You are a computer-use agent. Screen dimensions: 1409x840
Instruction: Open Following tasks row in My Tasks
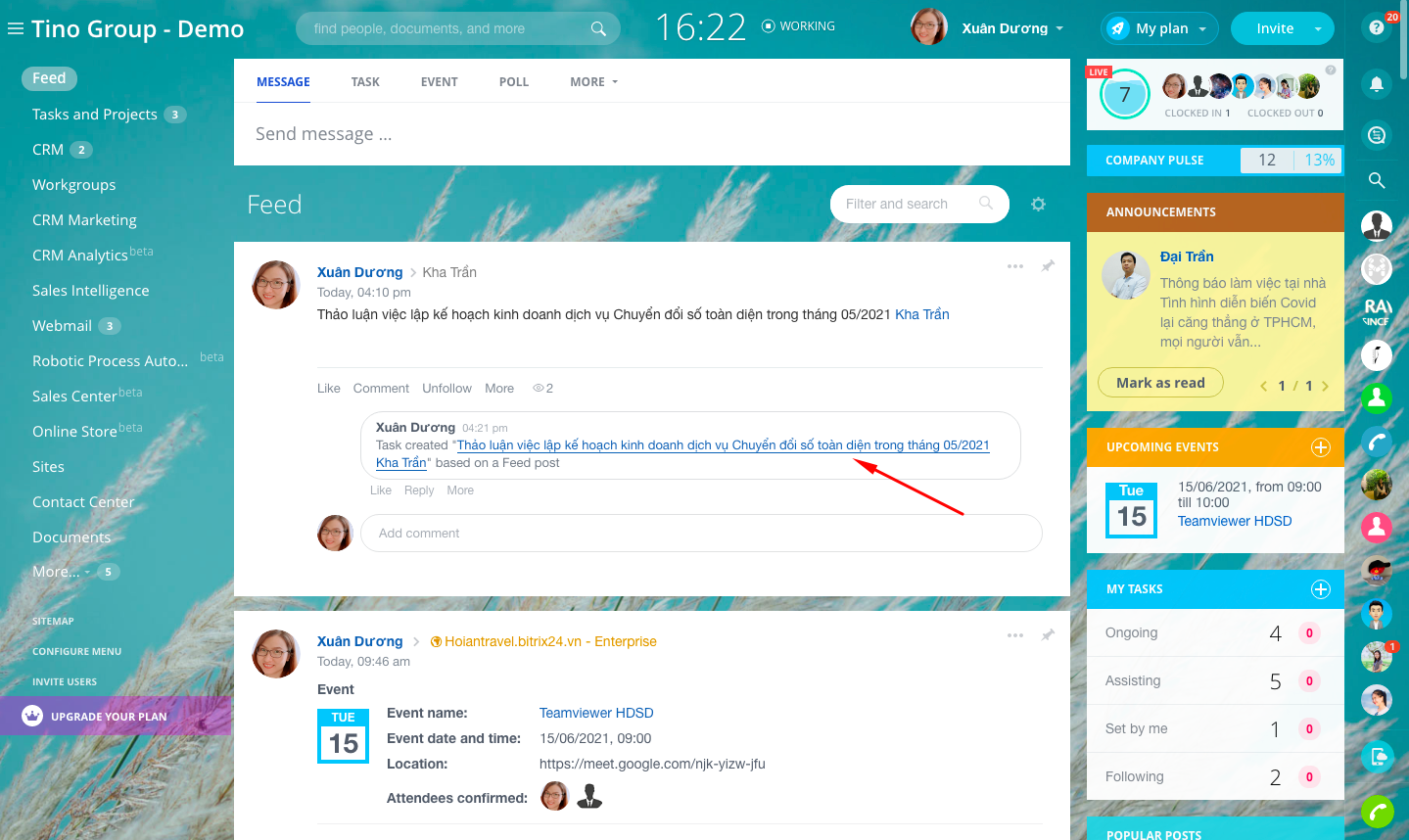pyautogui.click(x=1215, y=777)
